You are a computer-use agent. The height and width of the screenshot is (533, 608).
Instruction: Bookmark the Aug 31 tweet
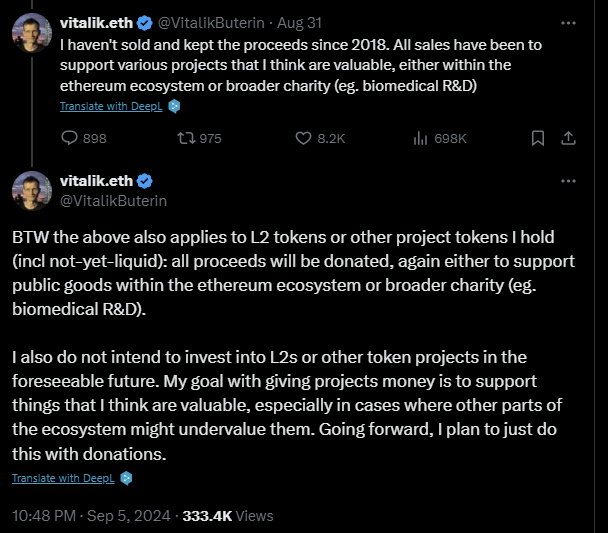coord(538,138)
